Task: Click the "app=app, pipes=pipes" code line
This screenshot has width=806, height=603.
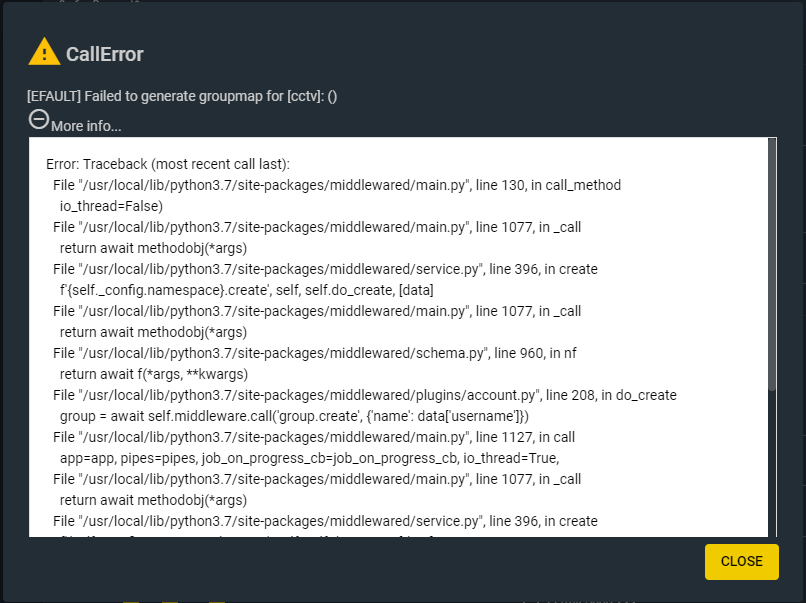Action: coord(309,459)
